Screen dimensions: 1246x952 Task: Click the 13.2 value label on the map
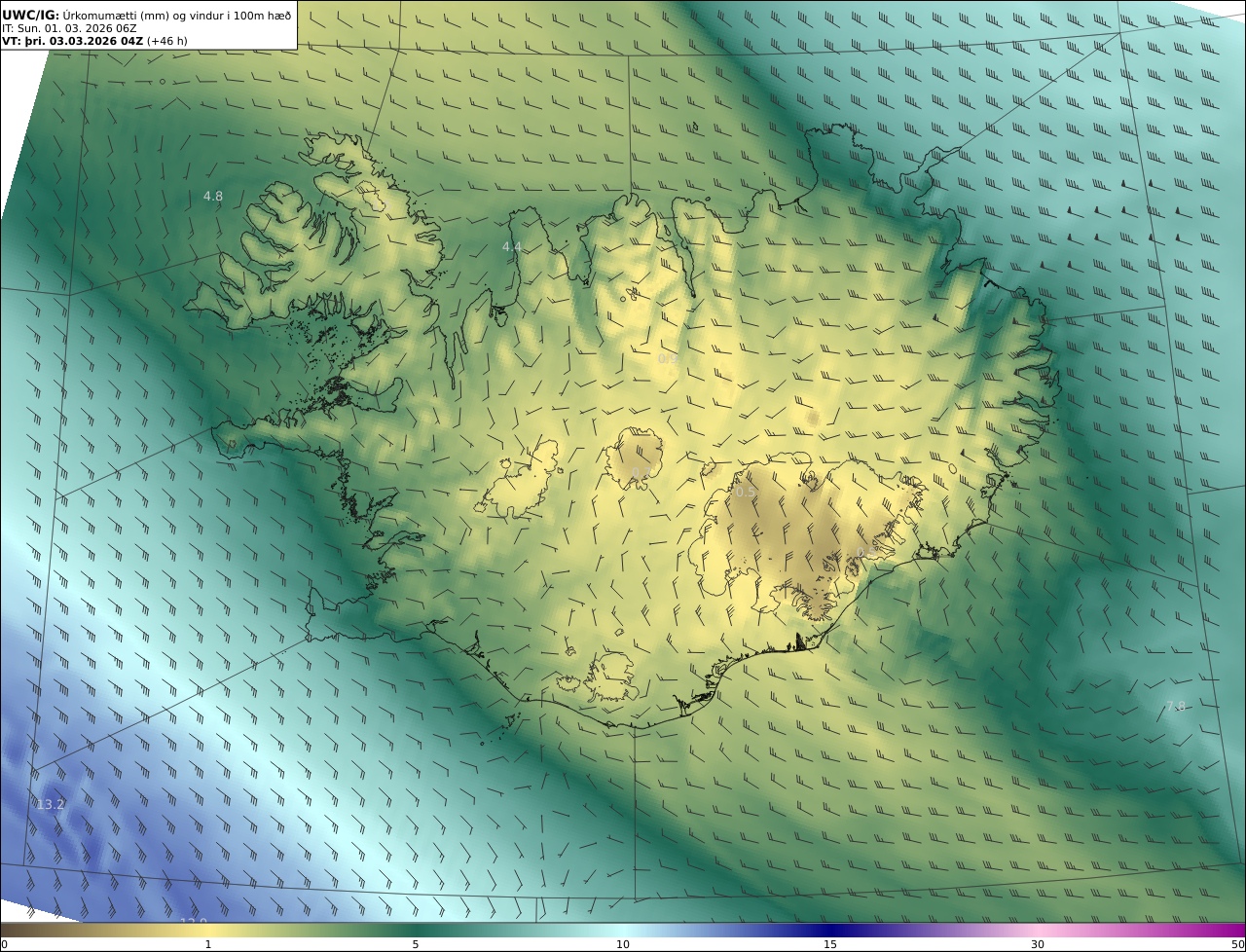click(x=51, y=804)
